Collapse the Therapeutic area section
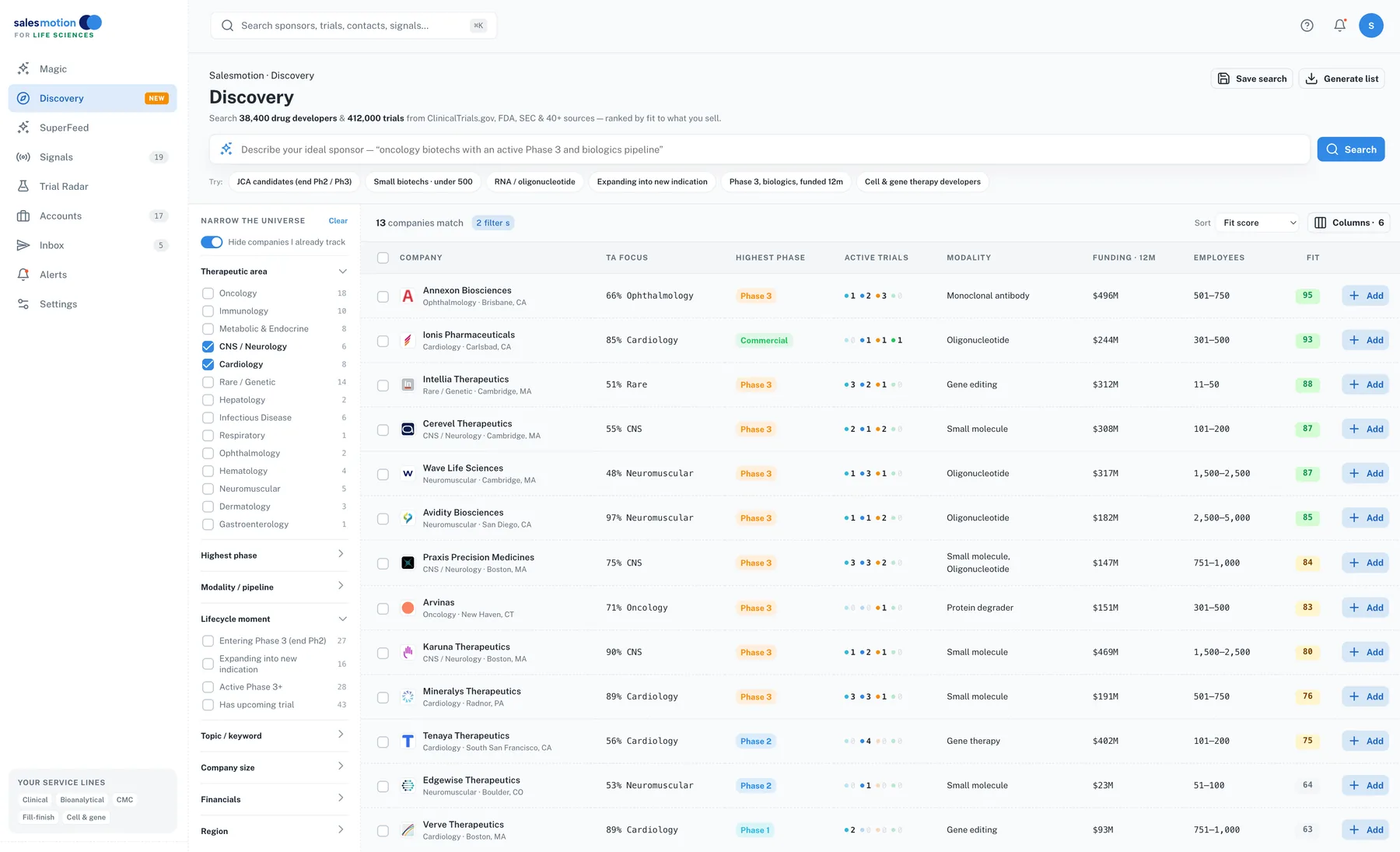This screenshot has width=1400, height=852. click(x=342, y=272)
